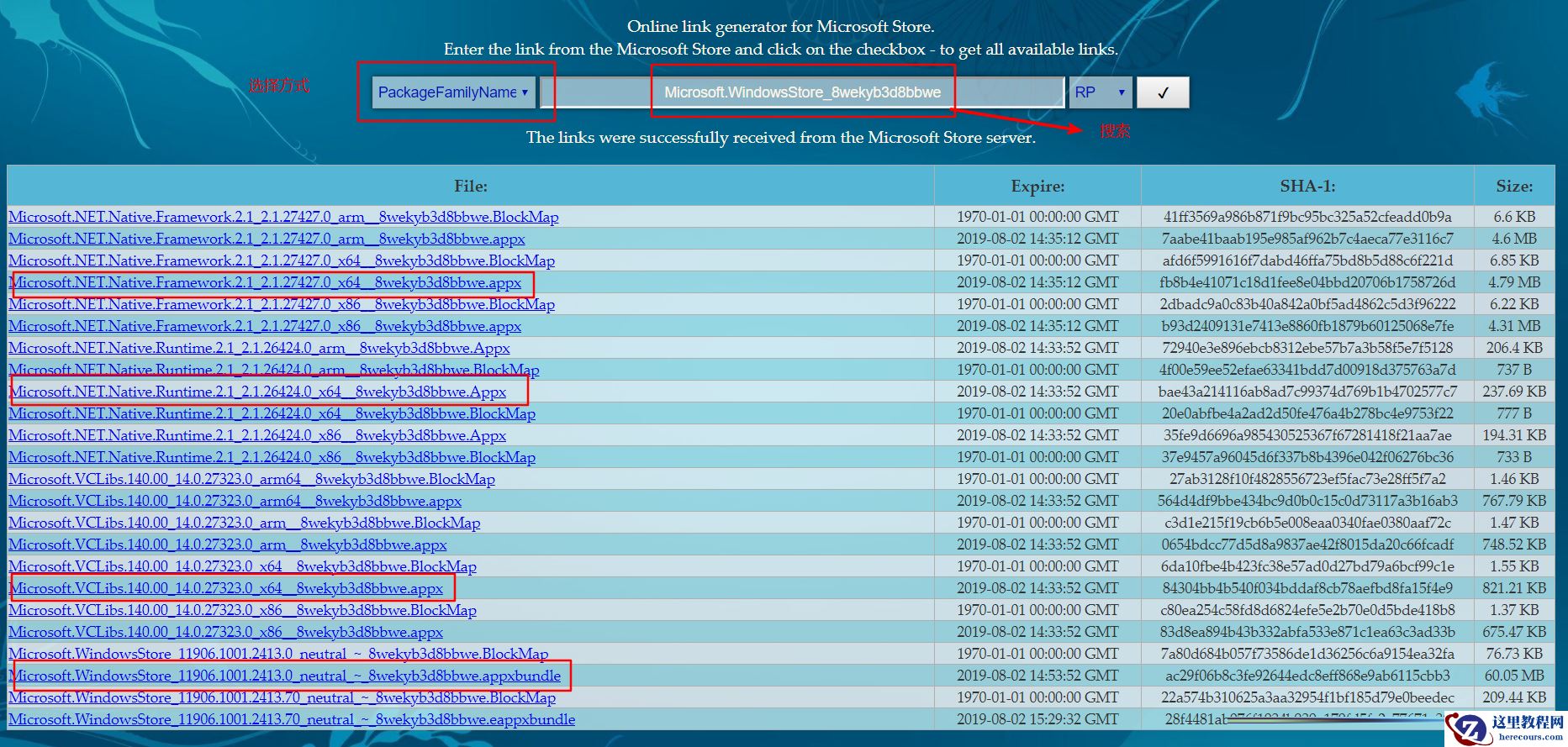Download NET.Native.Framework 2.1.27427.0 arm BlockMap
Viewport: 1568px width, 747px height.
(x=283, y=217)
